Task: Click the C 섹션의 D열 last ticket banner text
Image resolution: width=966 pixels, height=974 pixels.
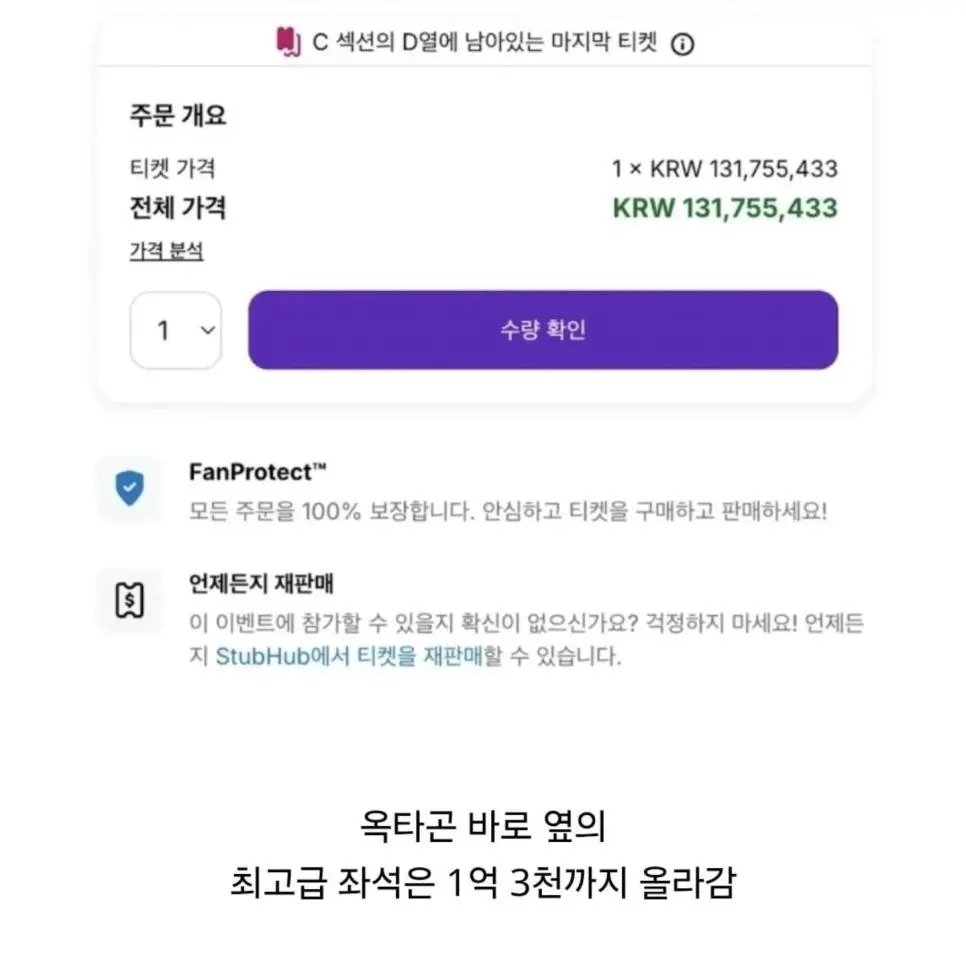Action: coord(485,42)
